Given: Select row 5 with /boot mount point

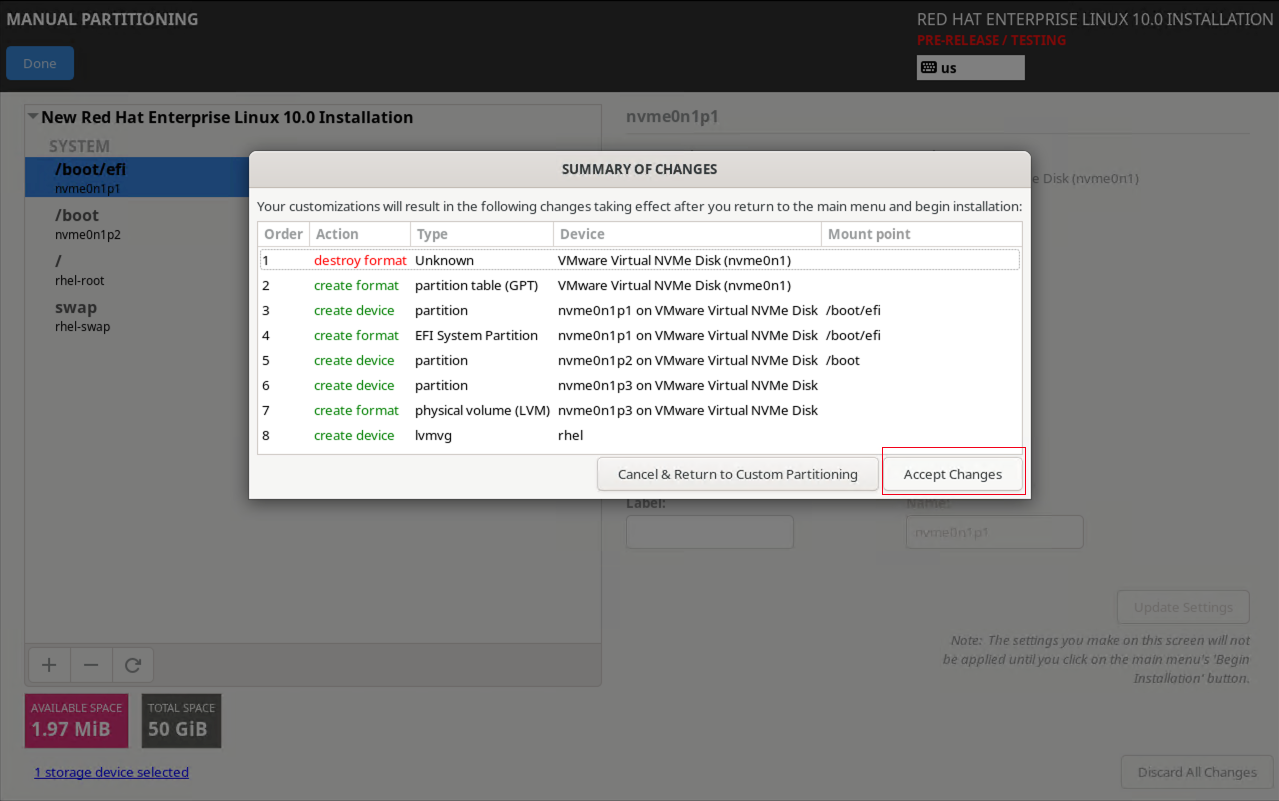Looking at the screenshot, I should 640,360.
